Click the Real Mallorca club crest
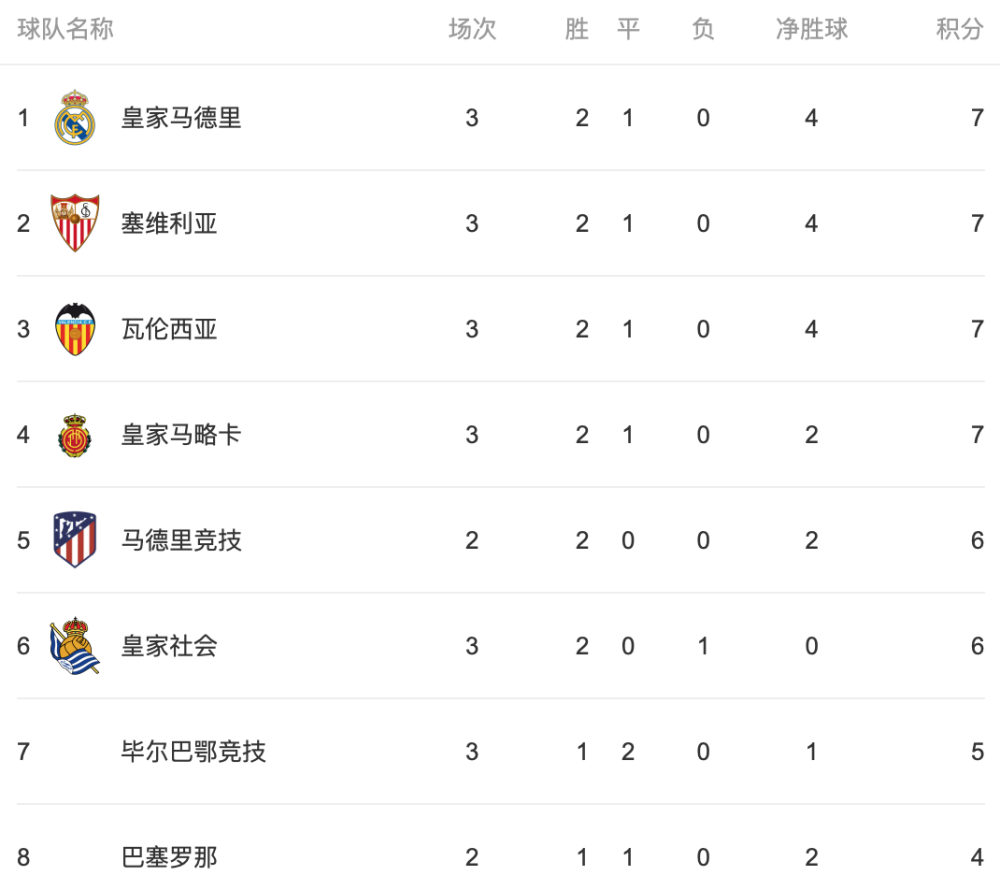The width and height of the screenshot is (1000, 890). coord(75,435)
